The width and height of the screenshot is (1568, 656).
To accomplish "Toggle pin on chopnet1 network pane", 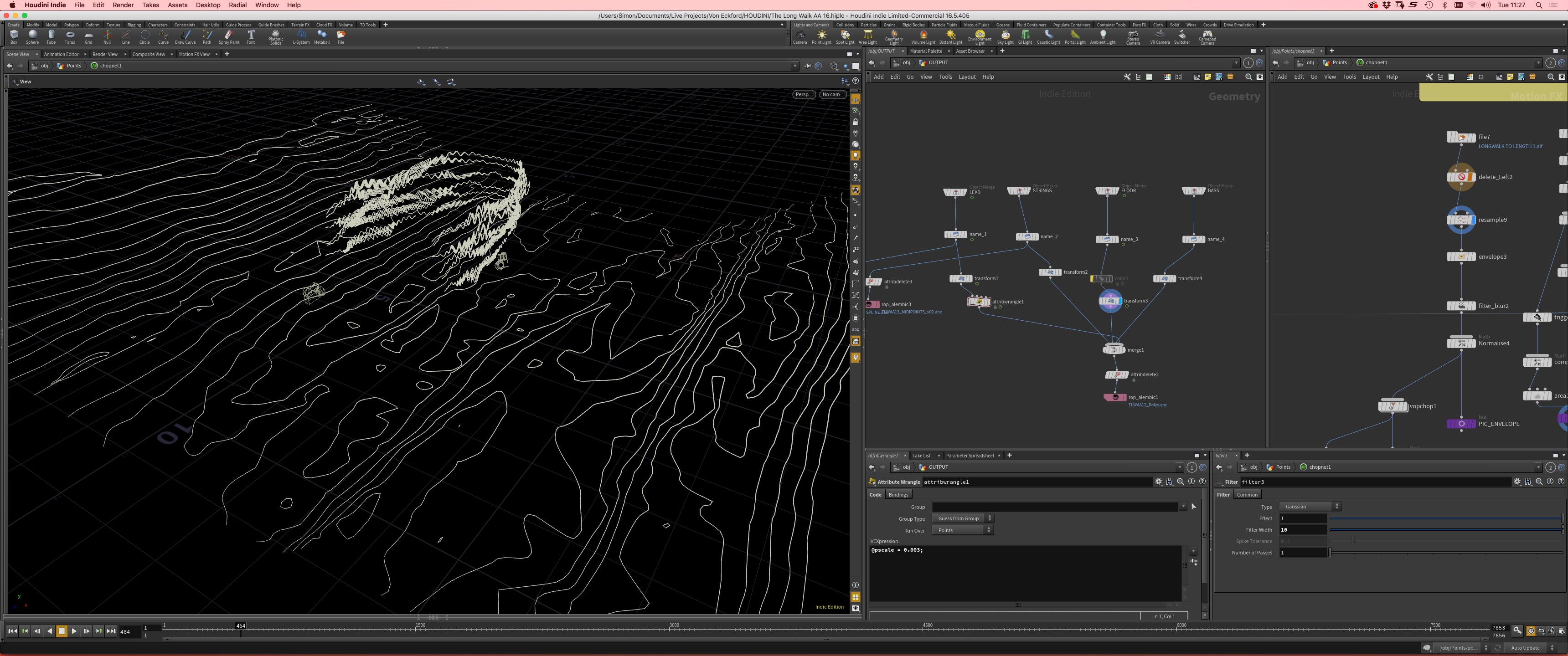I will (x=1550, y=63).
